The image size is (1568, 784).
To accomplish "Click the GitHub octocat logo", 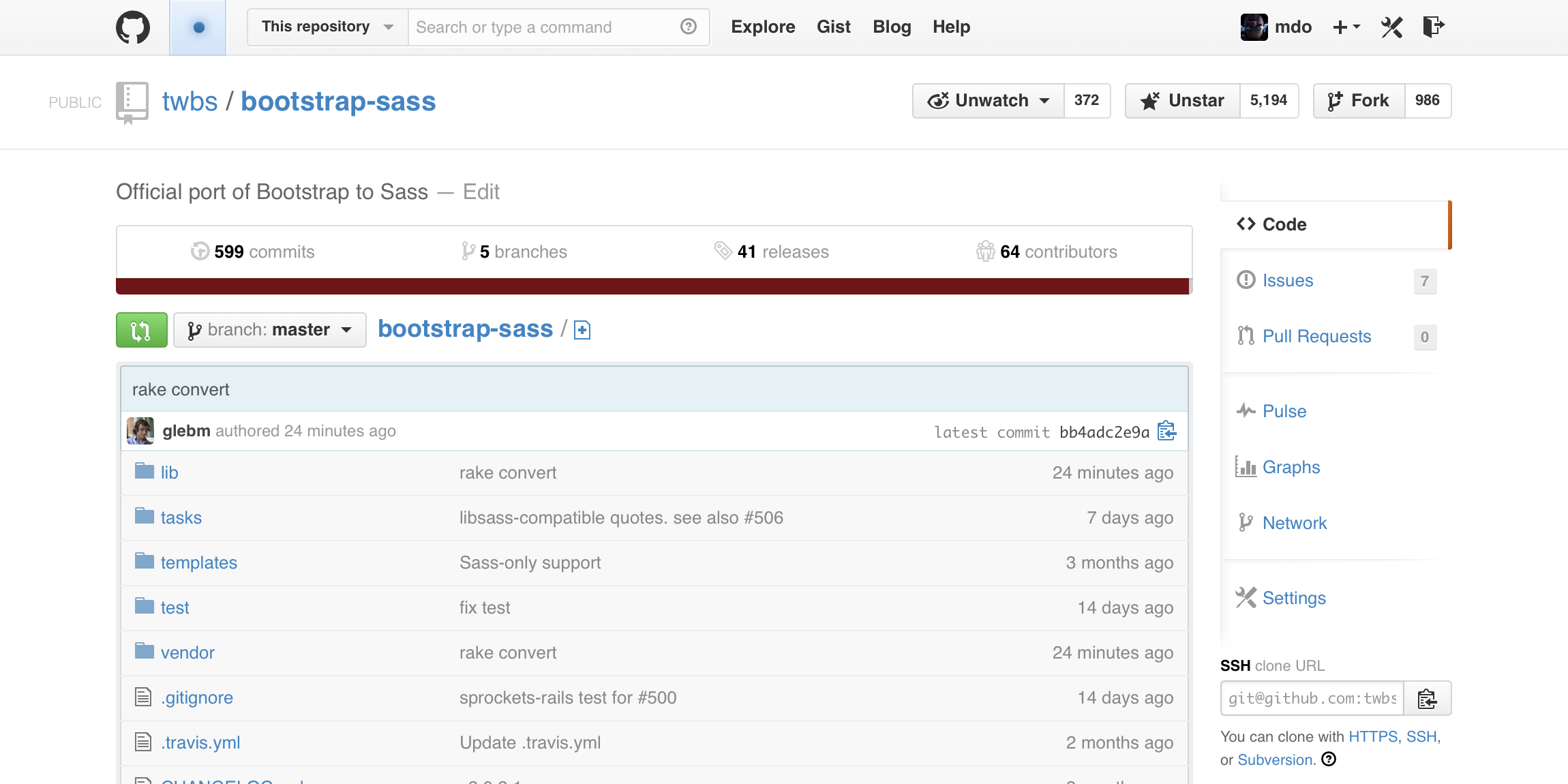I will coord(133,27).
